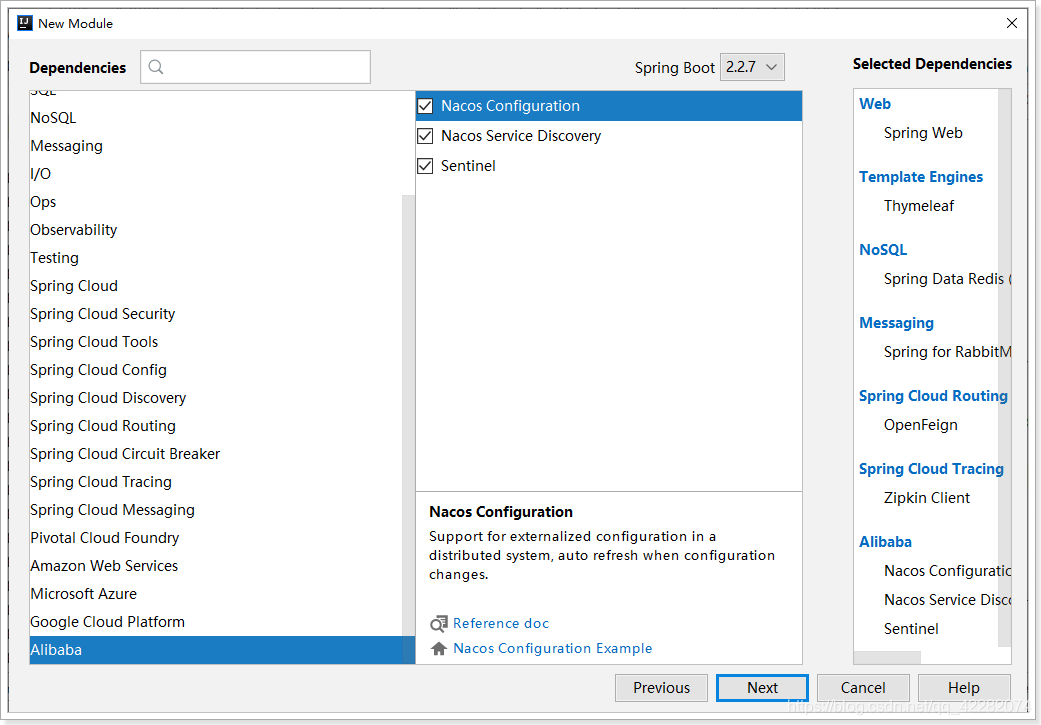Select Spring Cloud Circuit Breaker category

click(x=216, y=453)
